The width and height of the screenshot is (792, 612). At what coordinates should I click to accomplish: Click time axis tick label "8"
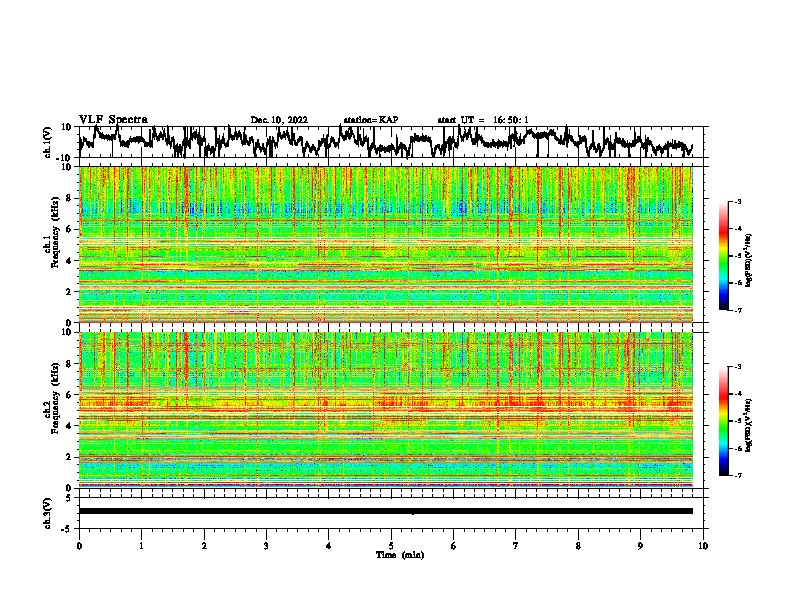point(578,546)
